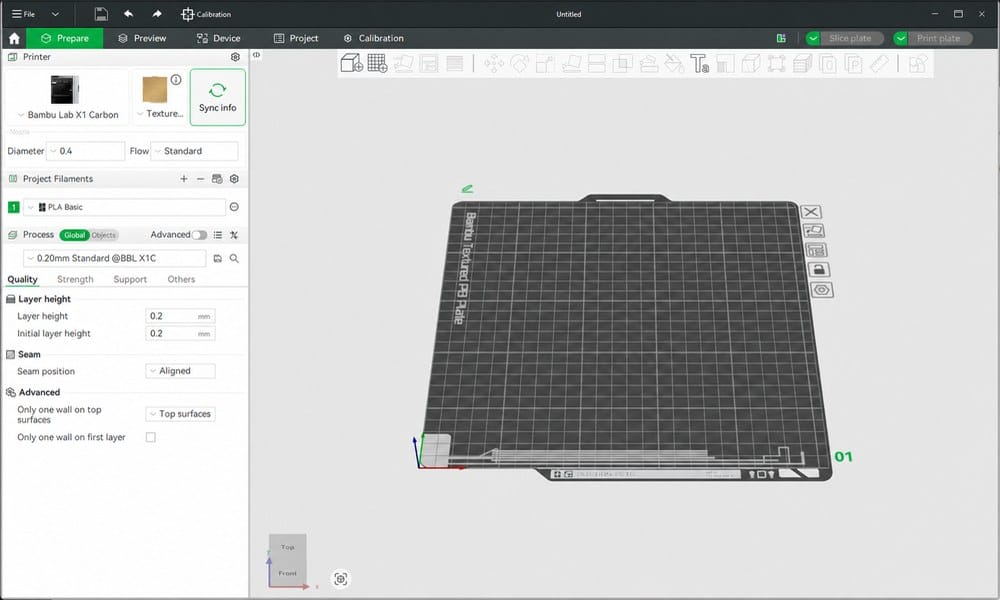The image size is (1000, 600).
Task: Search process settings magnifier icon
Action: pyautogui.click(x=234, y=258)
